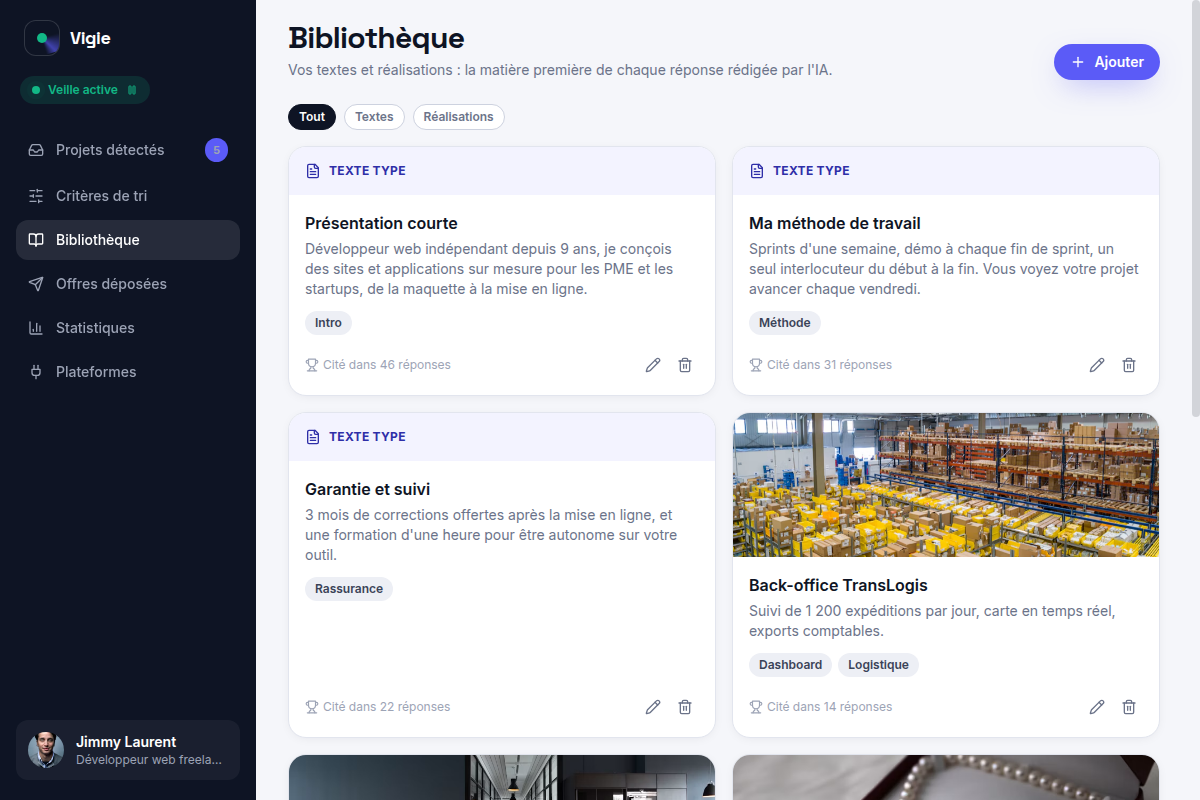Select Bibliothèque in the sidebar
The image size is (1200, 800).
[x=128, y=240]
